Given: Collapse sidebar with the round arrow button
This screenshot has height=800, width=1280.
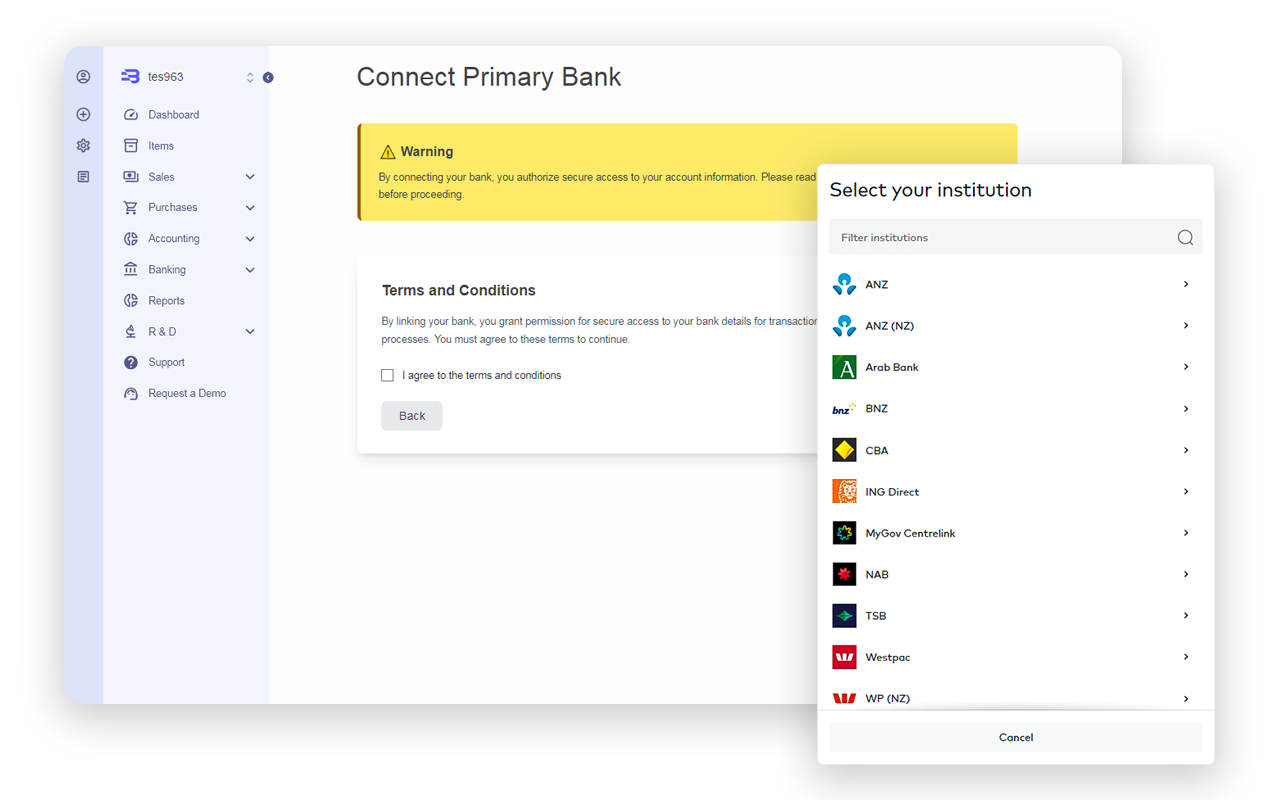Looking at the screenshot, I should (x=268, y=77).
